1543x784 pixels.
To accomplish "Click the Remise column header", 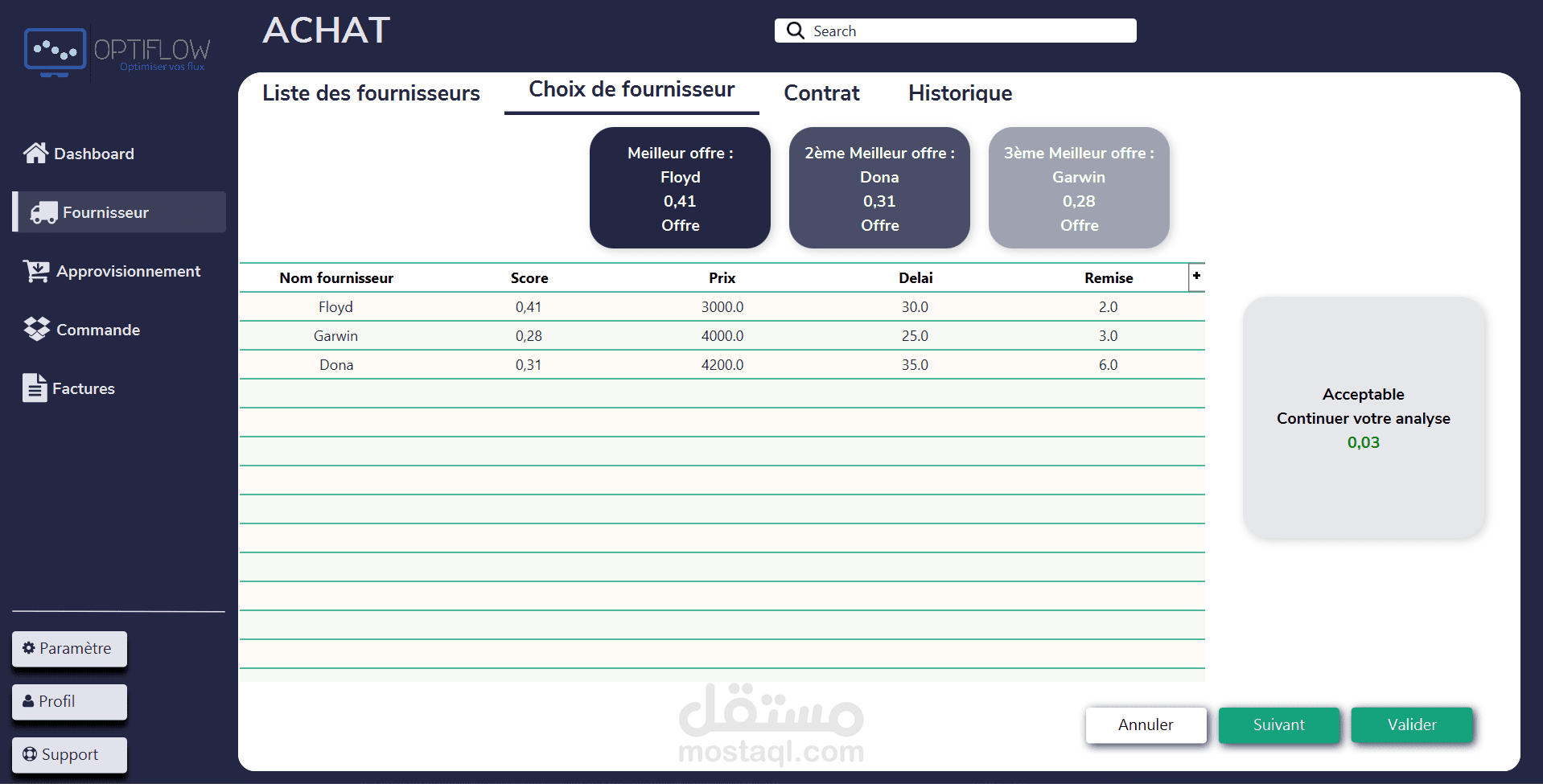I will (x=1109, y=277).
